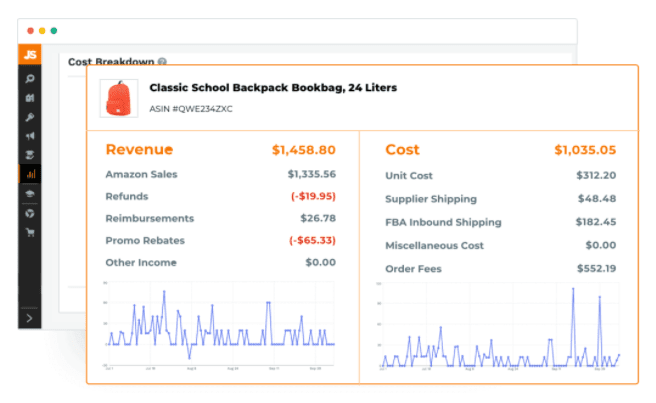This screenshot has width=656, height=403.
Task: Click the refunds amount (-$19.95)
Action: (x=313, y=196)
